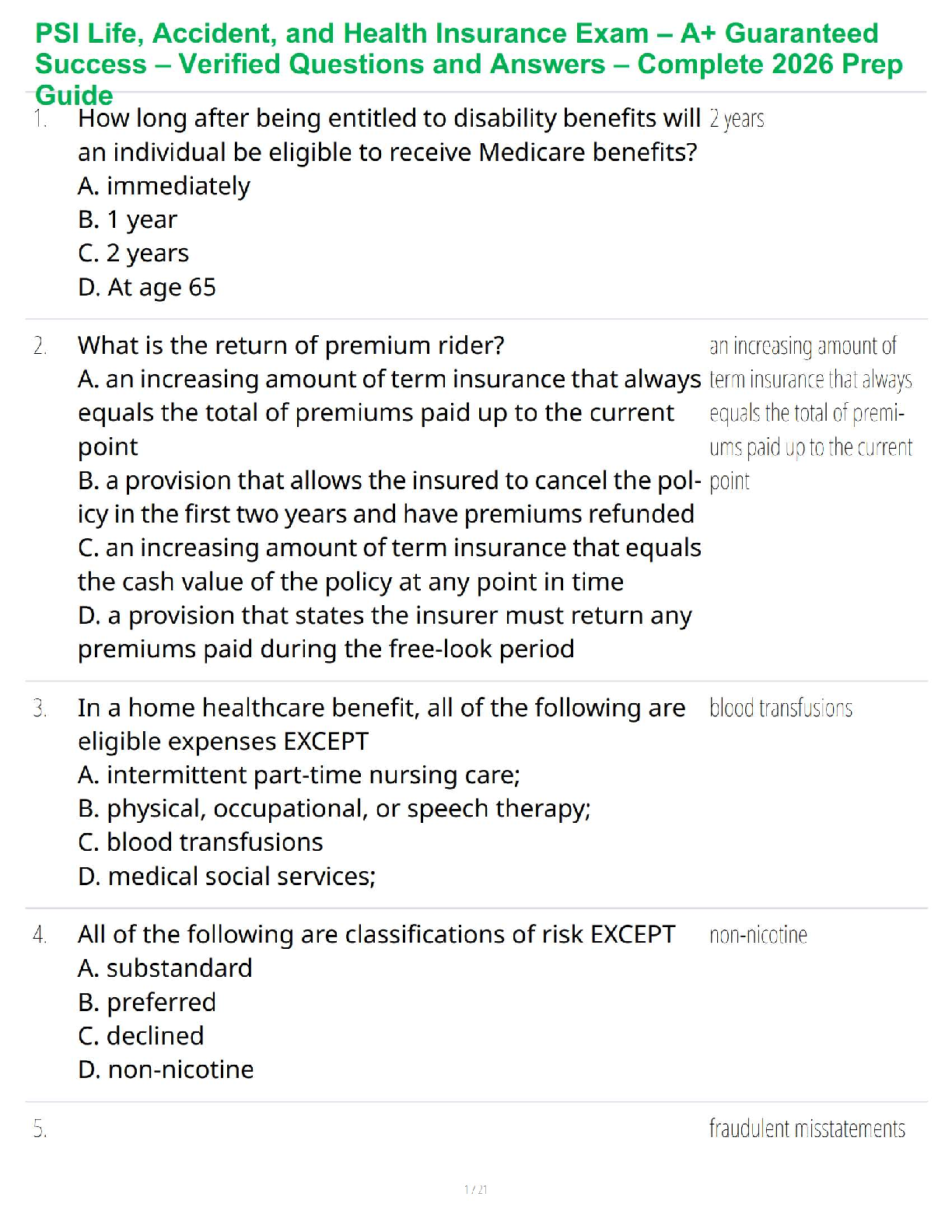Choose 'A. intermittent part-time nursing care'
Viewport: 952px width, 1232px height.
click(x=299, y=775)
